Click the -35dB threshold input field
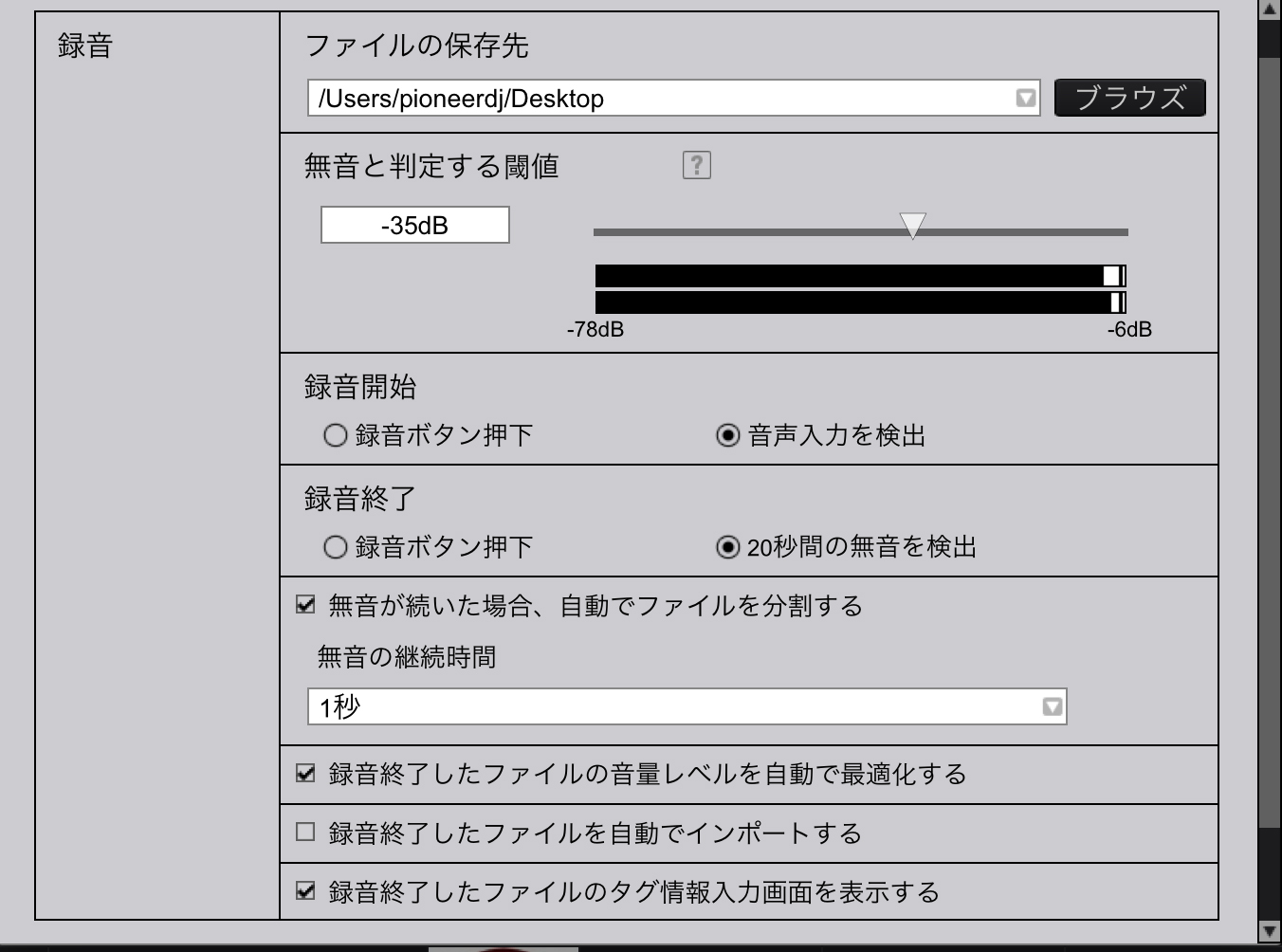1282x952 pixels. coord(414,226)
